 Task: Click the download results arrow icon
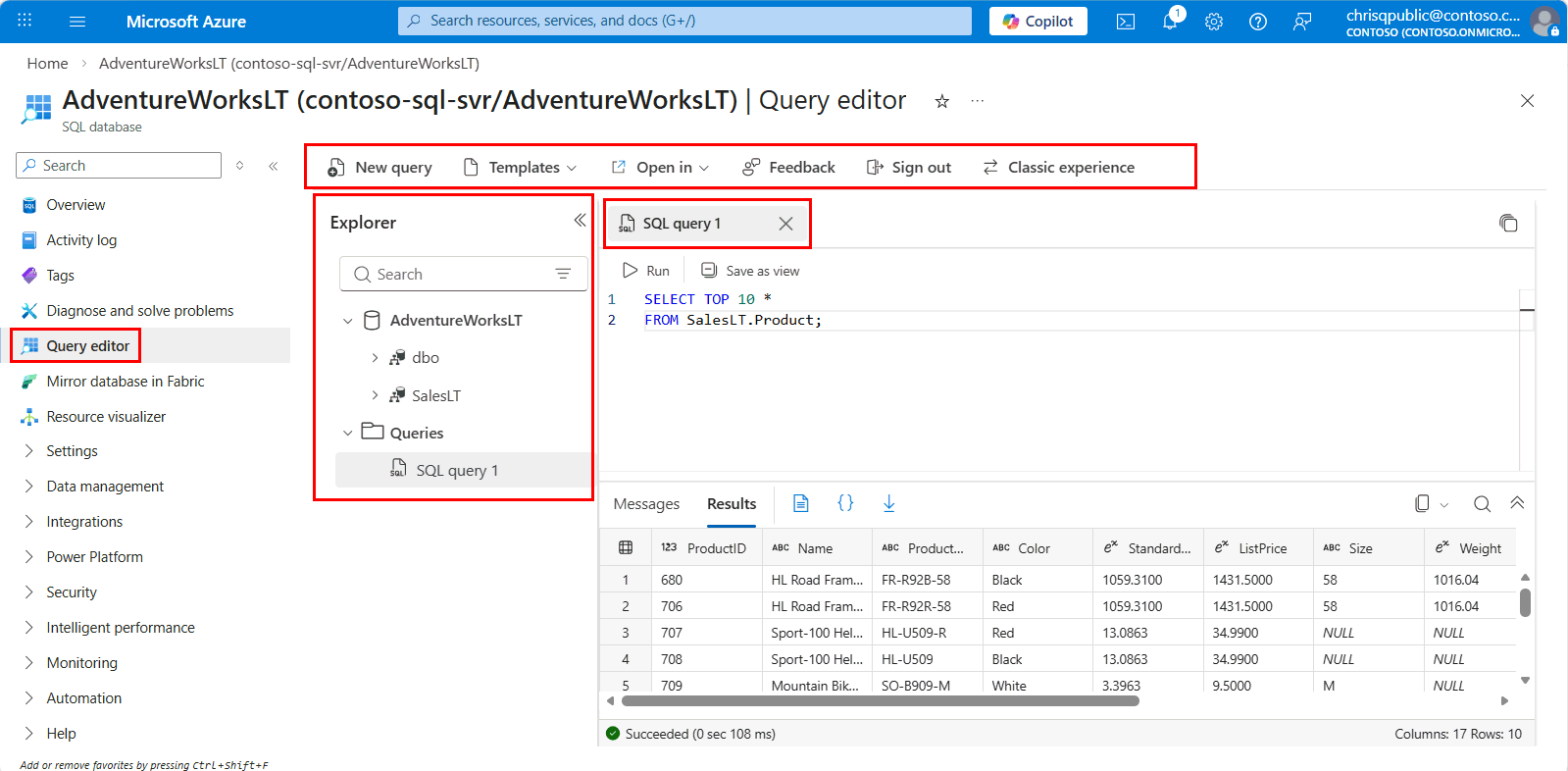click(888, 503)
